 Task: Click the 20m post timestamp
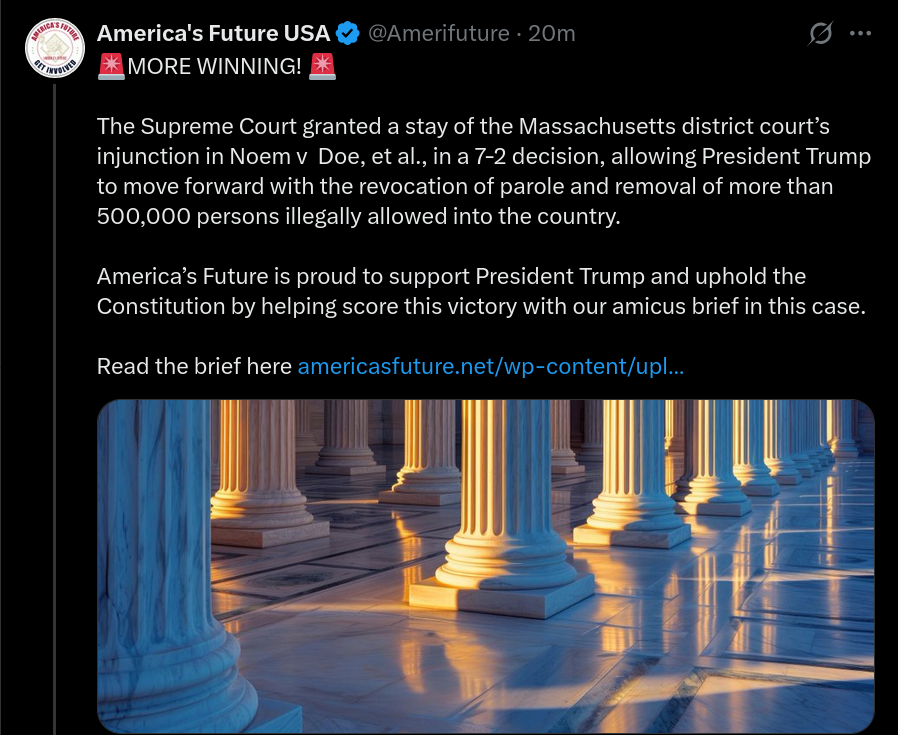[x=552, y=33]
